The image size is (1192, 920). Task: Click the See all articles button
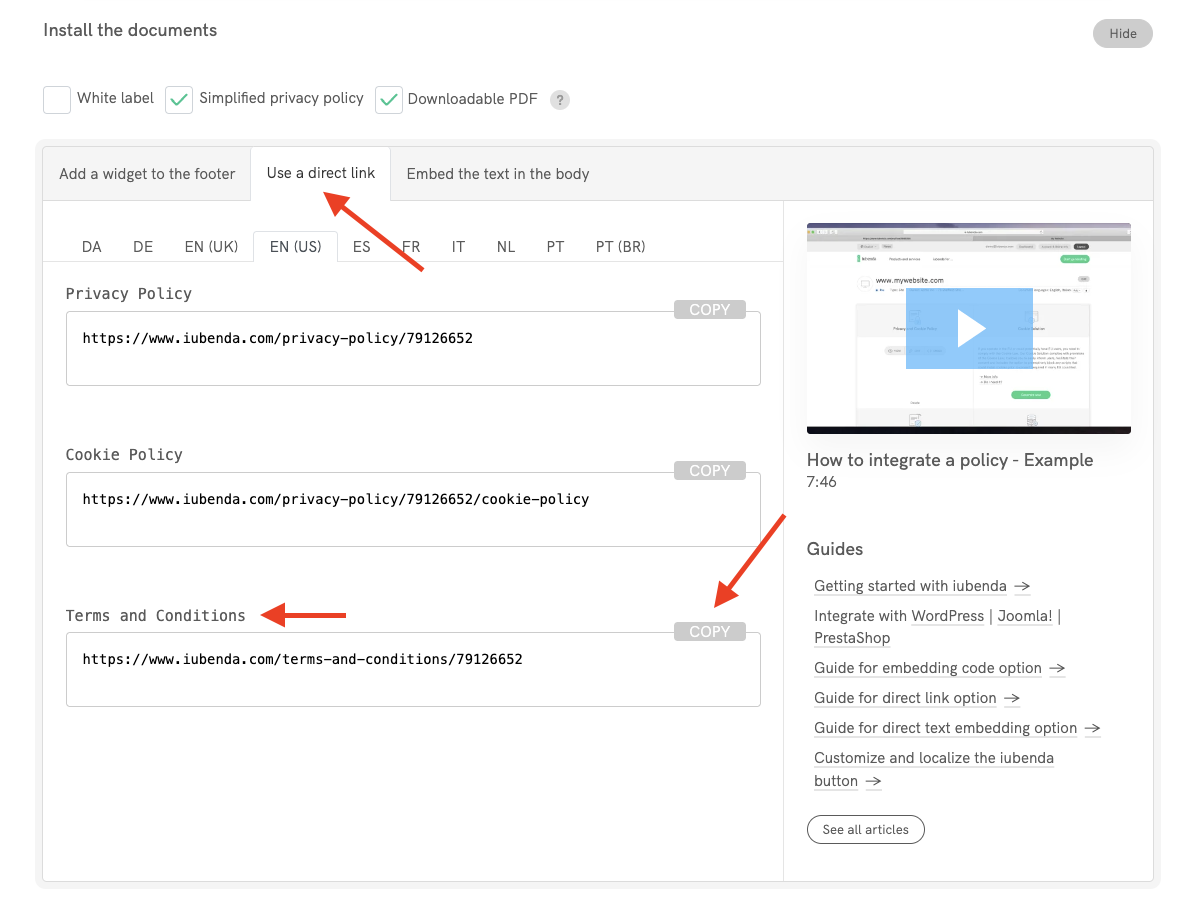pyautogui.click(x=865, y=830)
